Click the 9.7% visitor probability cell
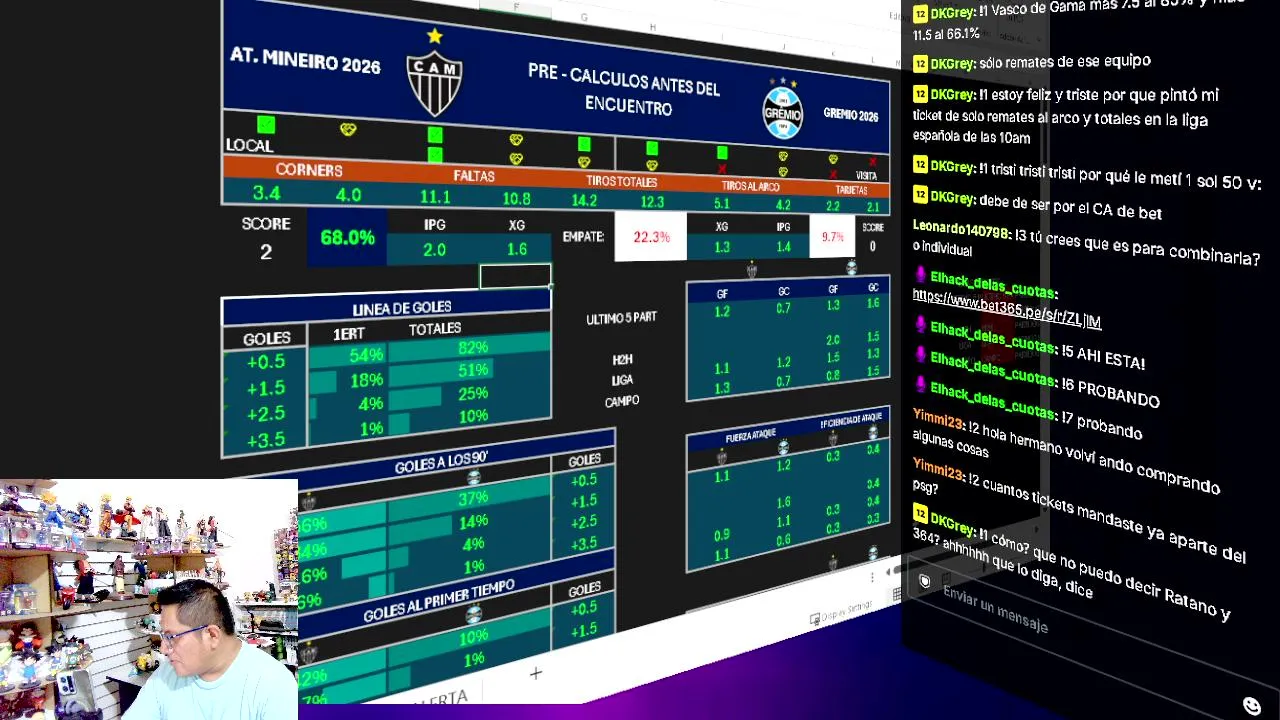The height and width of the screenshot is (720, 1280). (832, 237)
